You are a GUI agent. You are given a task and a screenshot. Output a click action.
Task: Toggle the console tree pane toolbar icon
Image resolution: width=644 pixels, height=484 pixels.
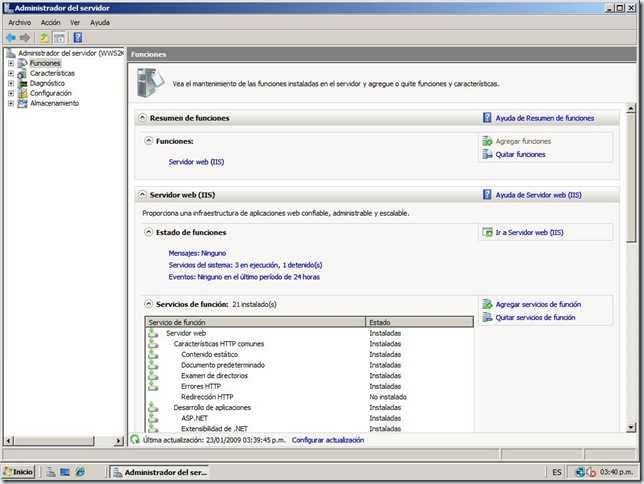click(x=59, y=38)
